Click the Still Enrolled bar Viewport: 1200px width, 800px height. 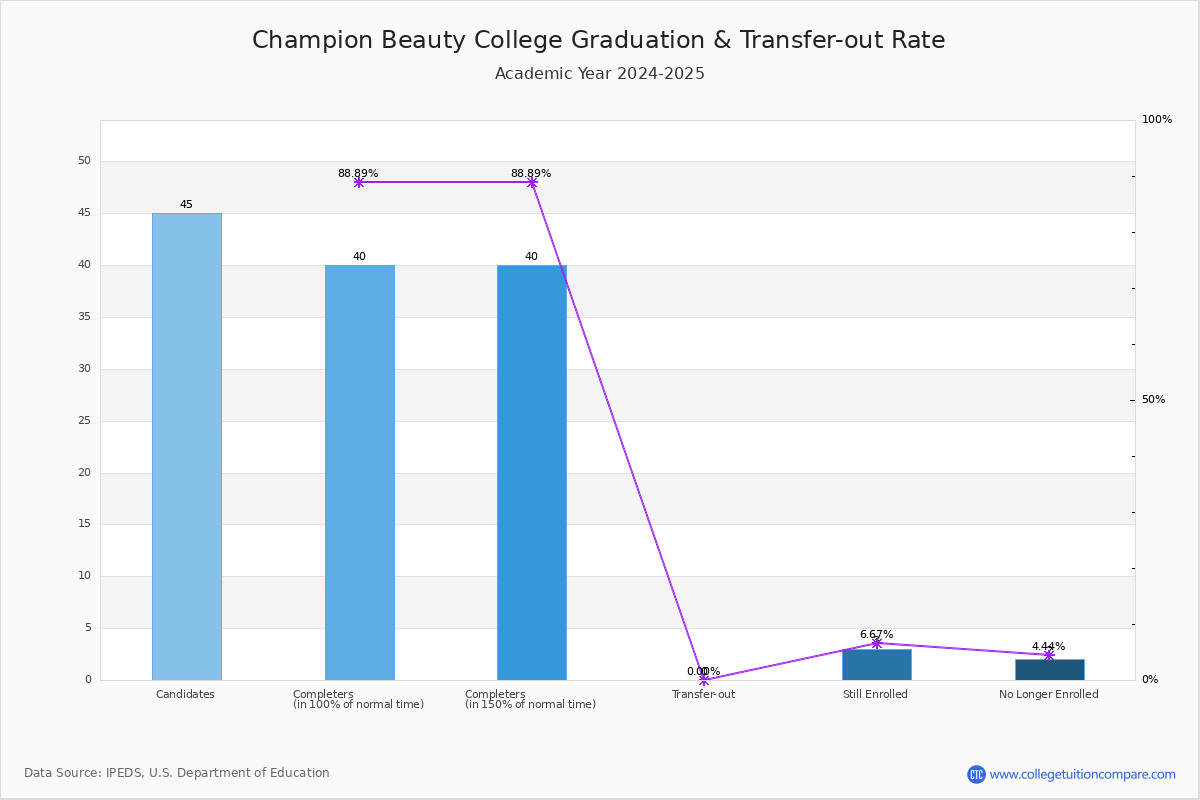point(877,665)
